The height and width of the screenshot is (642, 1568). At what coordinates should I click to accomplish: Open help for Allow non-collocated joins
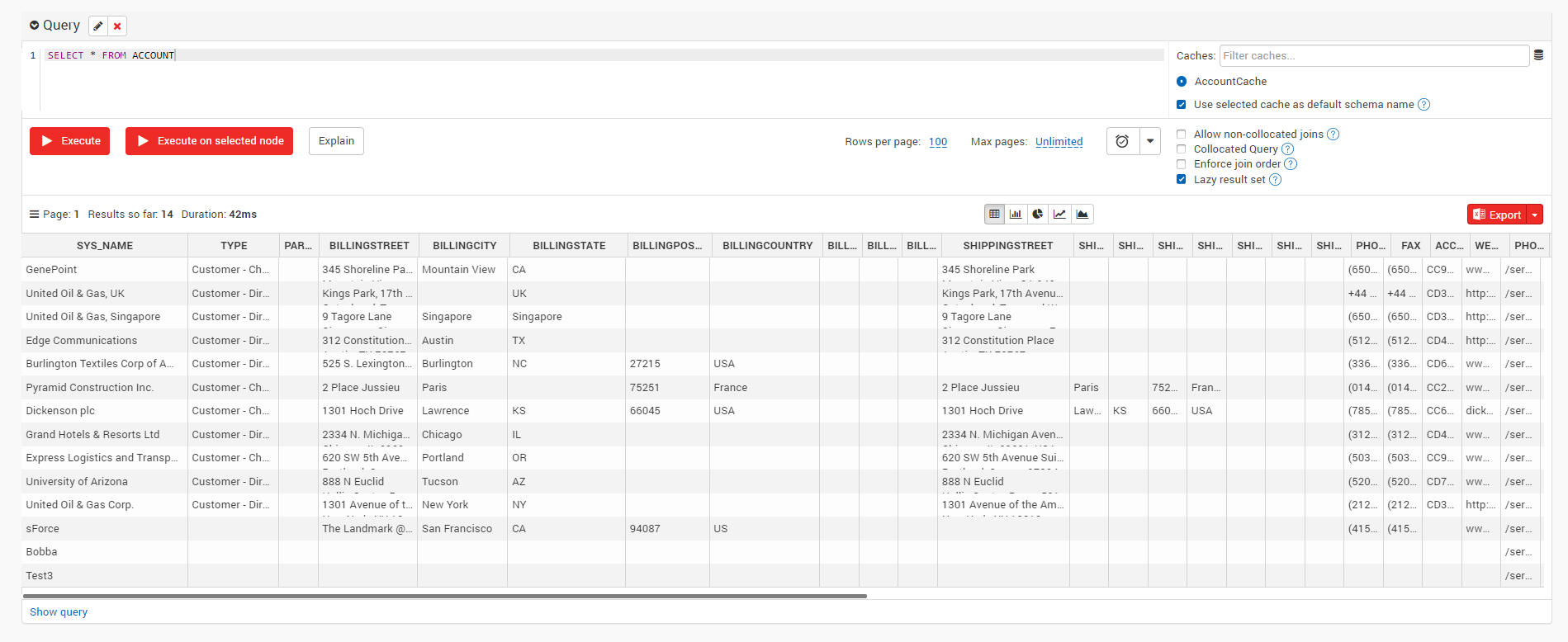pos(1333,135)
